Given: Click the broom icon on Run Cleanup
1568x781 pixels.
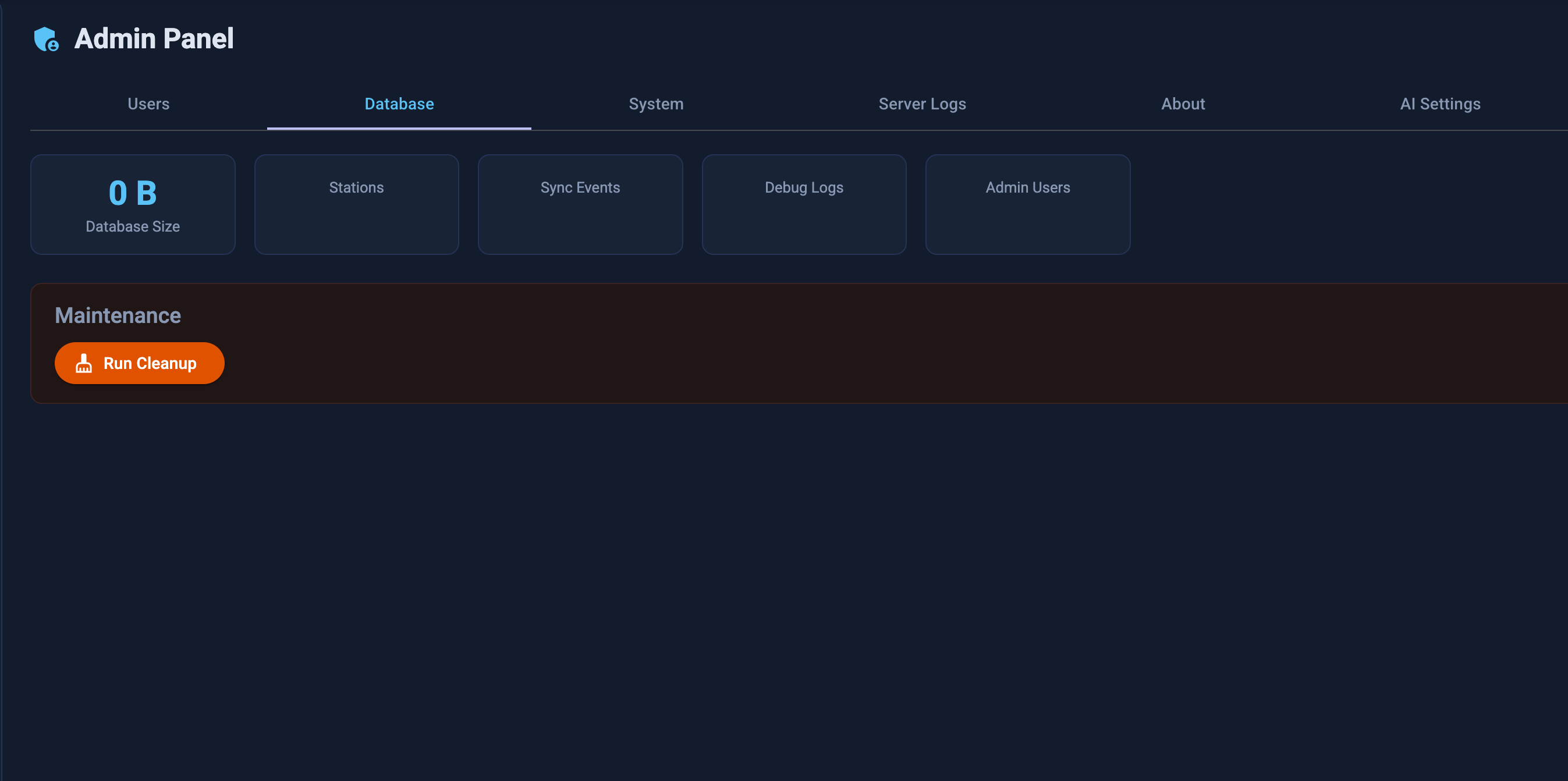Looking at the screenshot, I should pyautogui.click(x=83, y=363).
